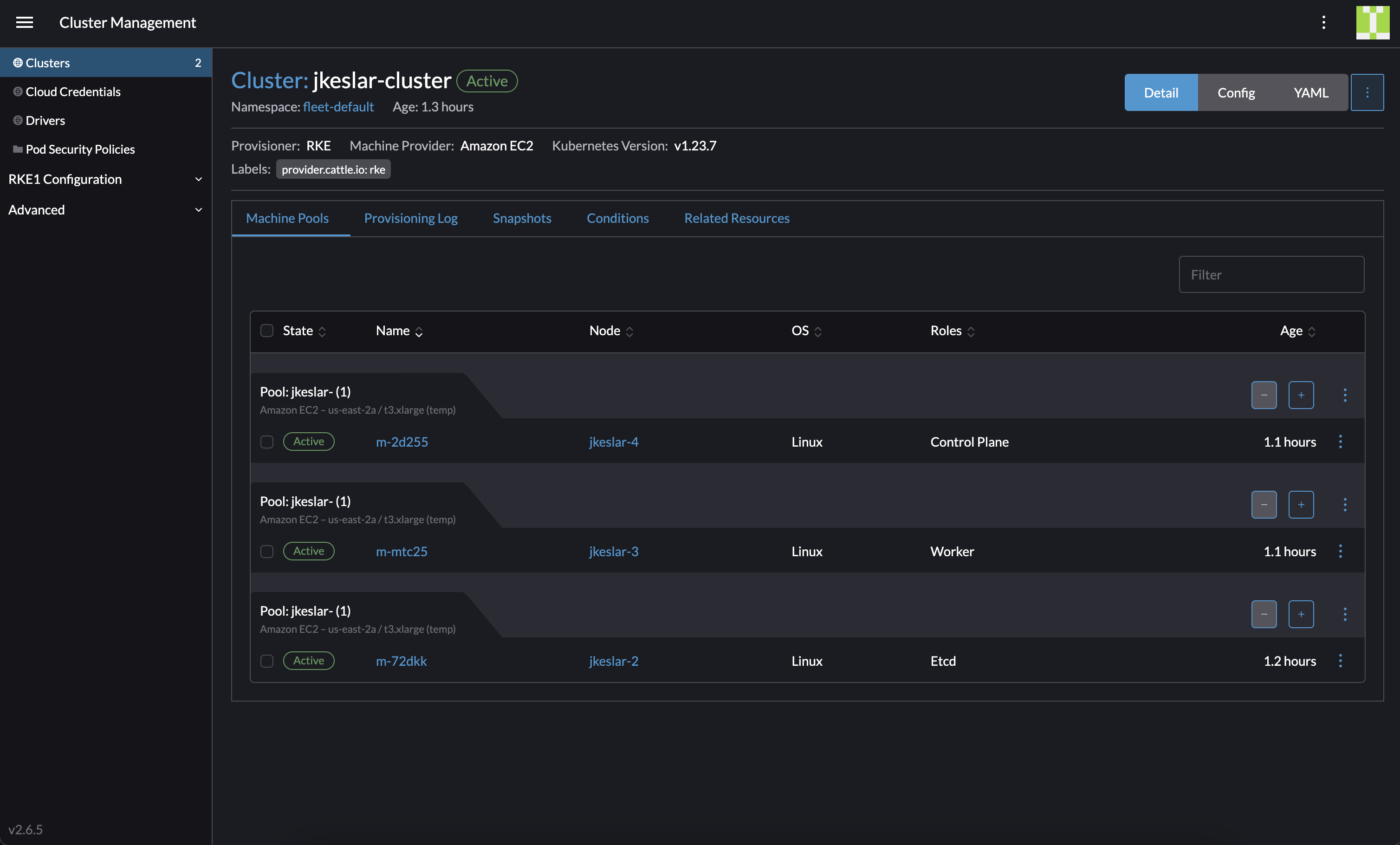Image resolution: width=1400 pixels, height=845 pixels.
Task: Open the Snapshots tab
Action: [x=522, y=218]
